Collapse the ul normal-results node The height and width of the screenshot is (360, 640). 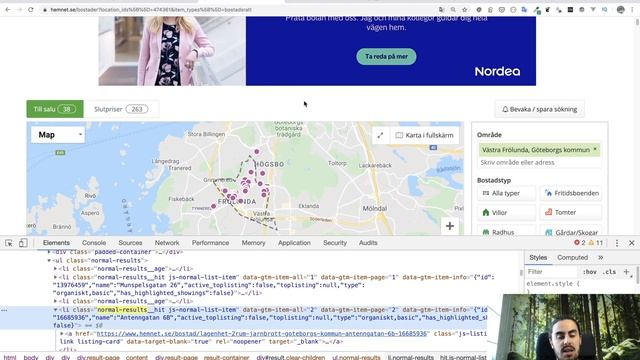(x=49, y=260)
